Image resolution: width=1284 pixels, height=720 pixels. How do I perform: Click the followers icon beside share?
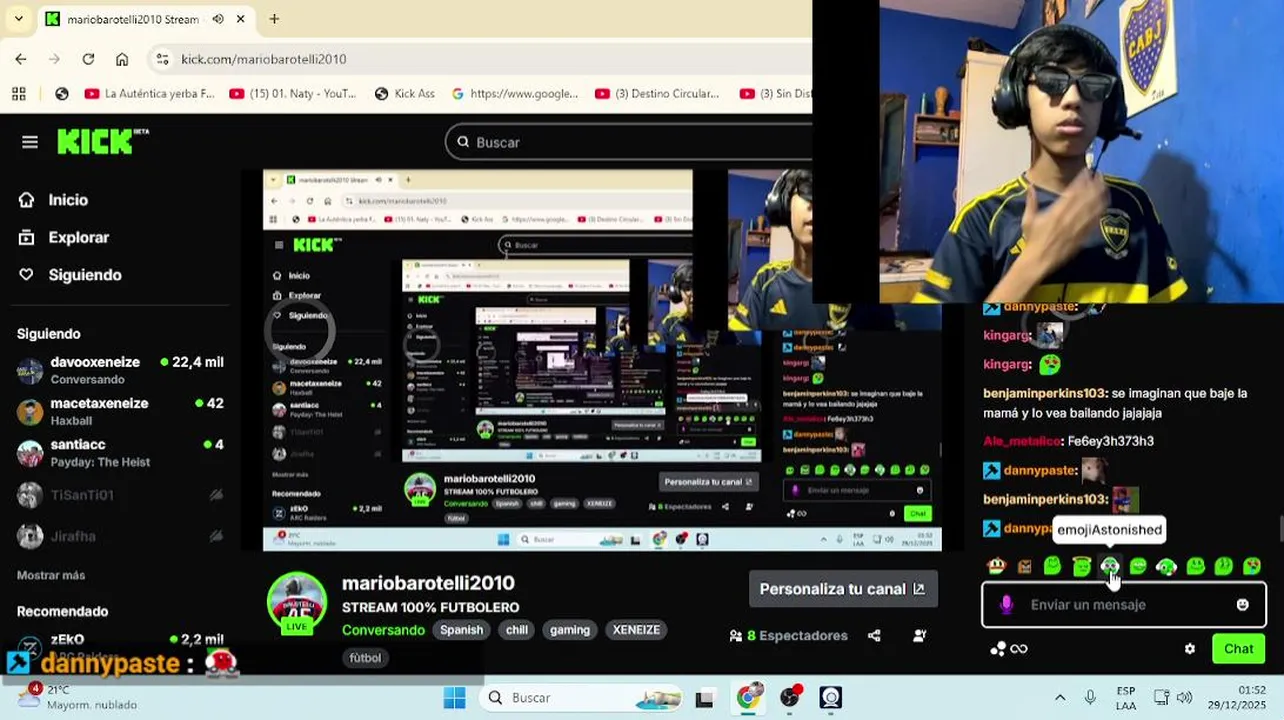point(920,635)
